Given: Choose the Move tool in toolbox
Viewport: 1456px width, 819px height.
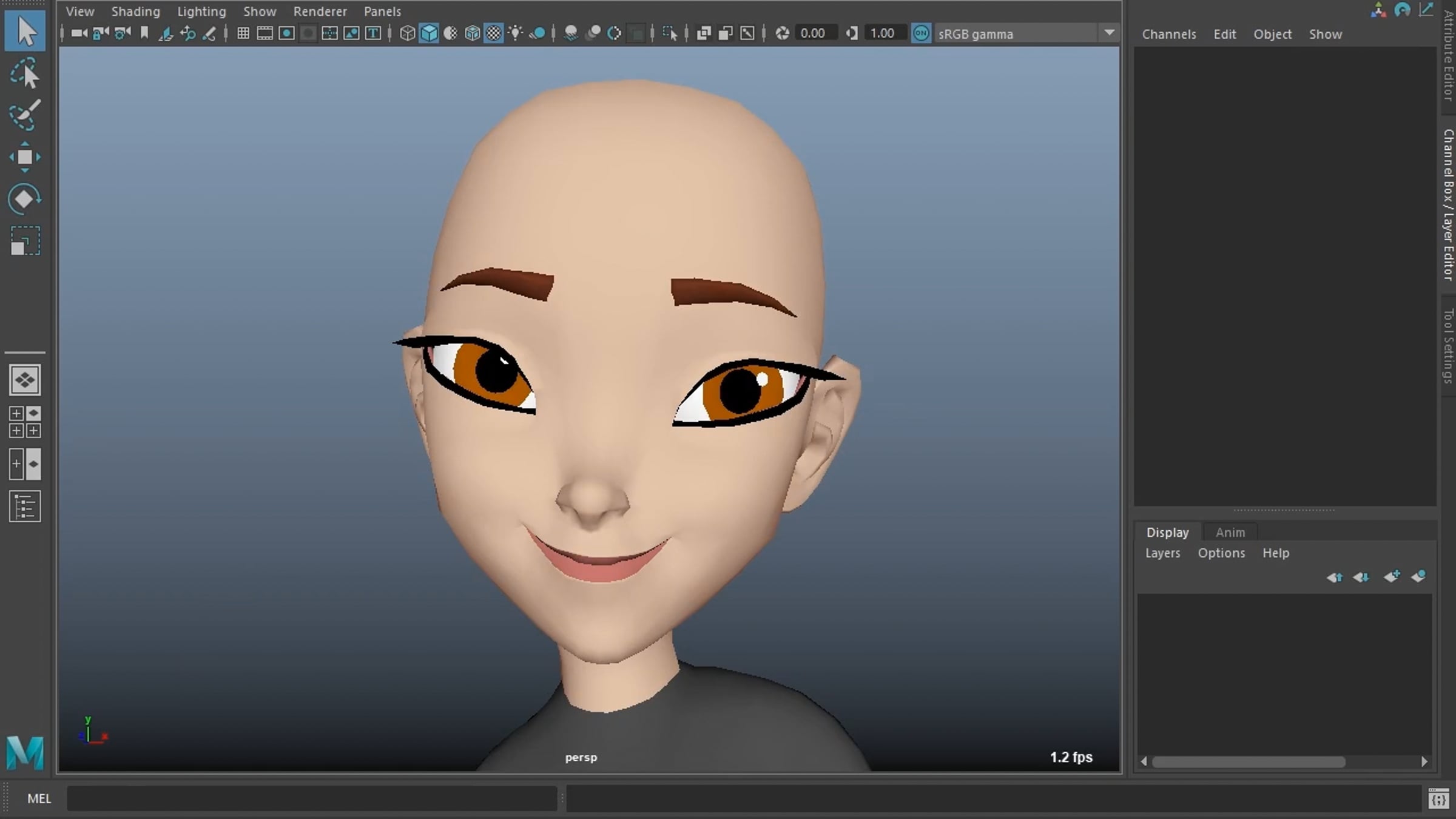Looking at the screenshot, I should pos(25,157).
